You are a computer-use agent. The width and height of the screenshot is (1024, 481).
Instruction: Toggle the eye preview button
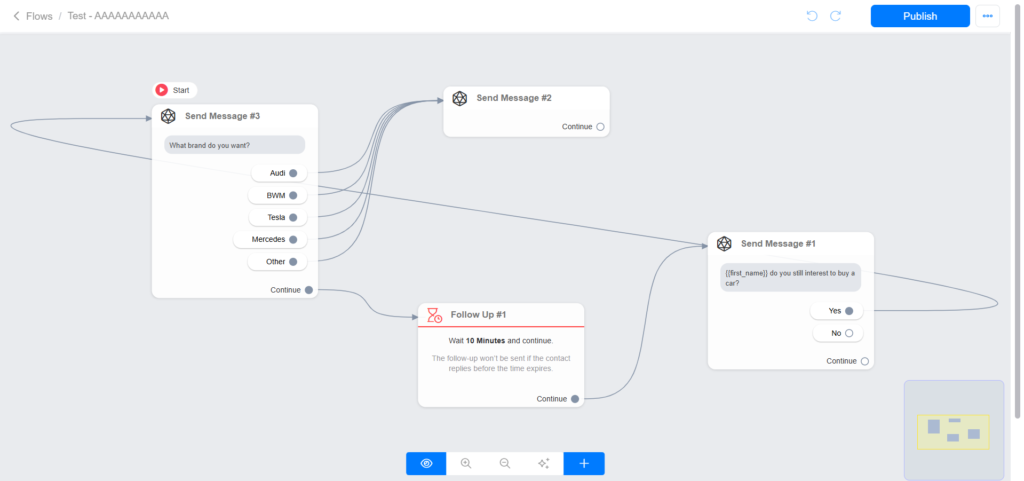[426, 463]
